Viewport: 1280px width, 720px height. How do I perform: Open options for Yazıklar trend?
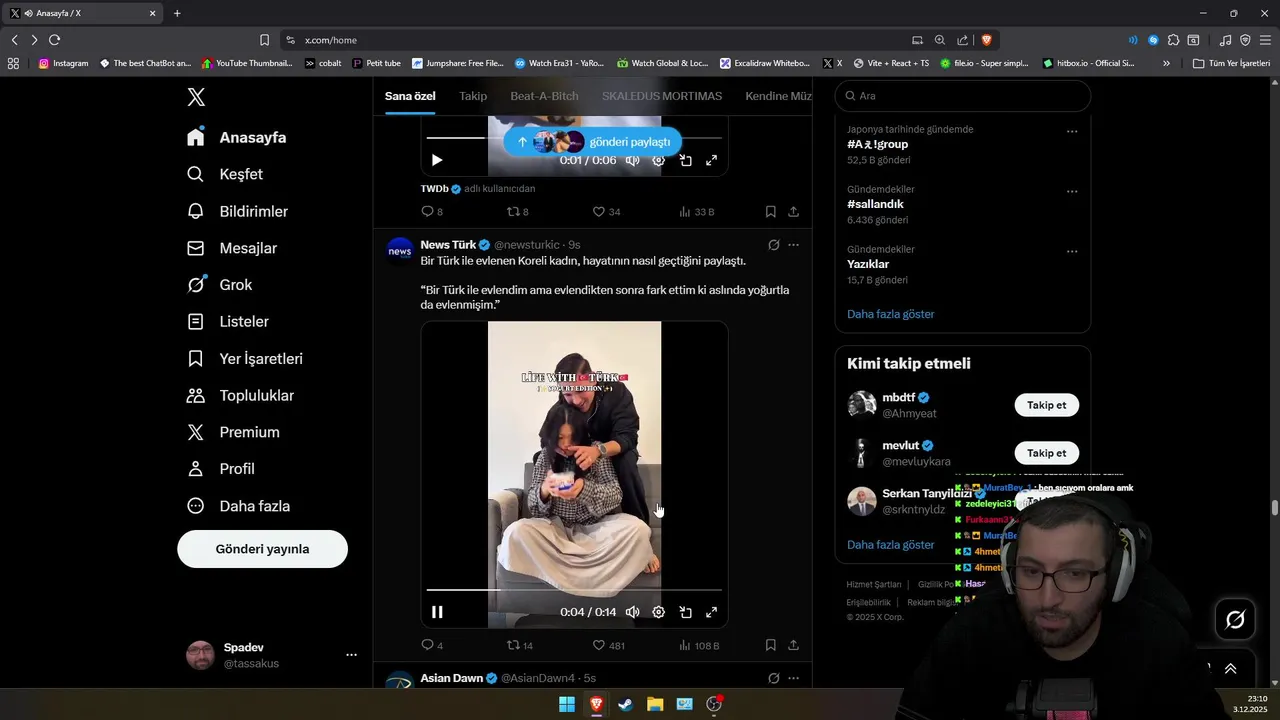1071,251
